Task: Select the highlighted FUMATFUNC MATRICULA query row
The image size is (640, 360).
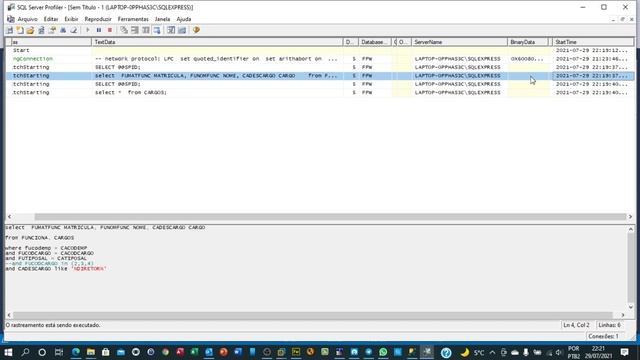Action: [320, 76]
